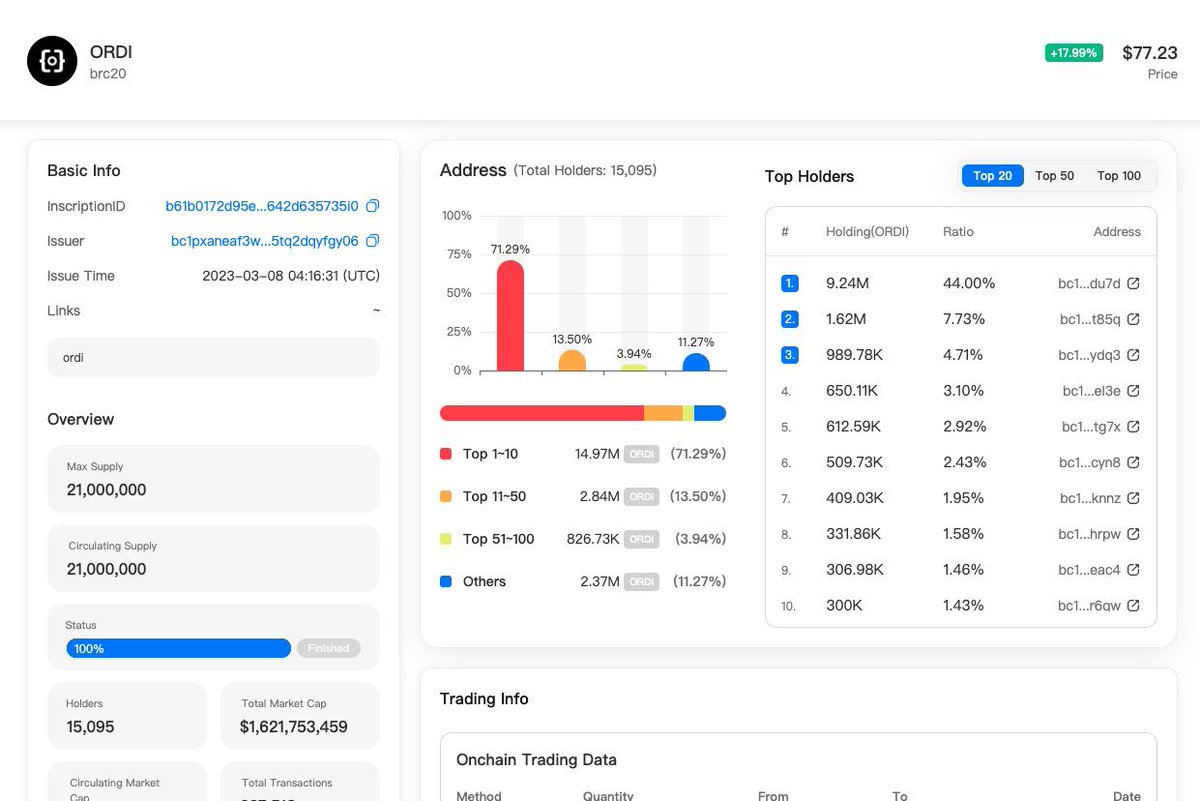Click the ORDI token logo icon

click(52, 61)
